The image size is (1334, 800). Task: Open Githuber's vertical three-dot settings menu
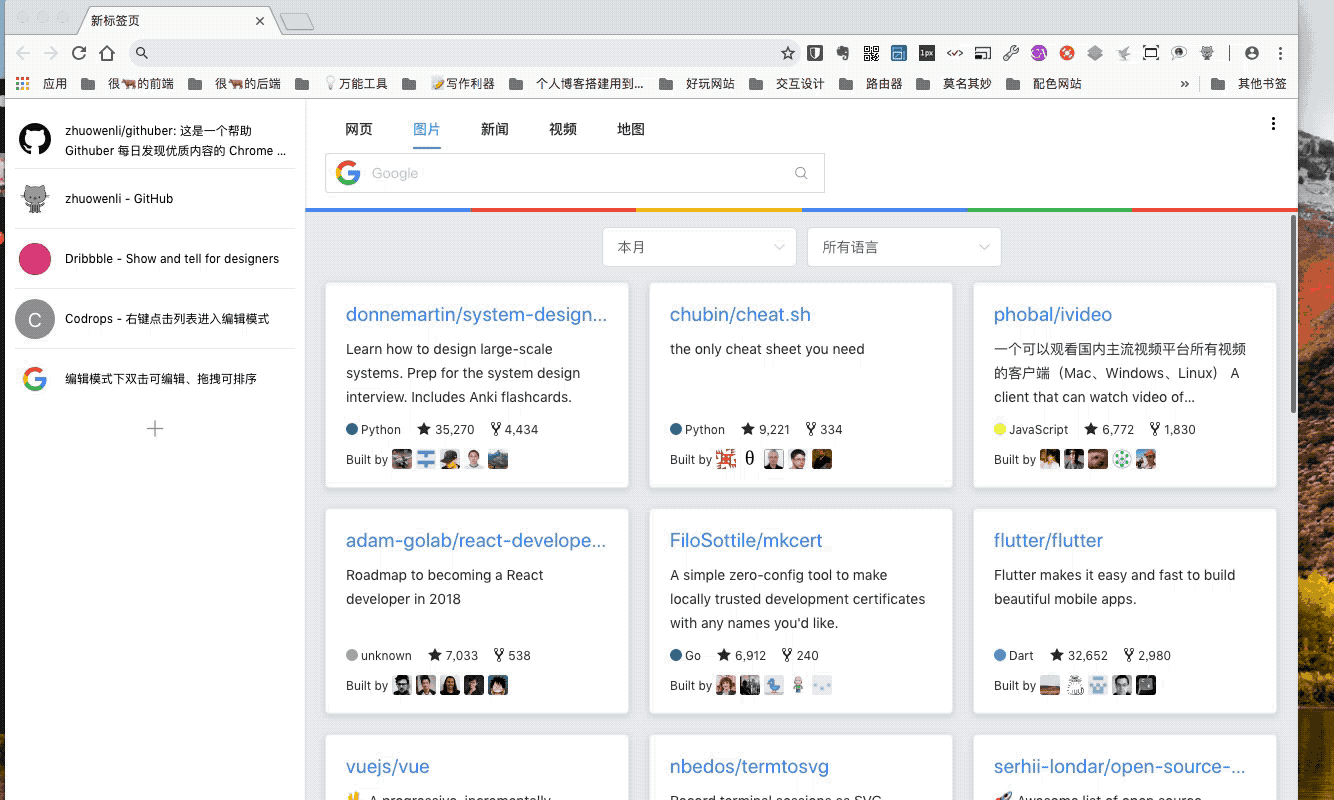[x=1273, y=124]
